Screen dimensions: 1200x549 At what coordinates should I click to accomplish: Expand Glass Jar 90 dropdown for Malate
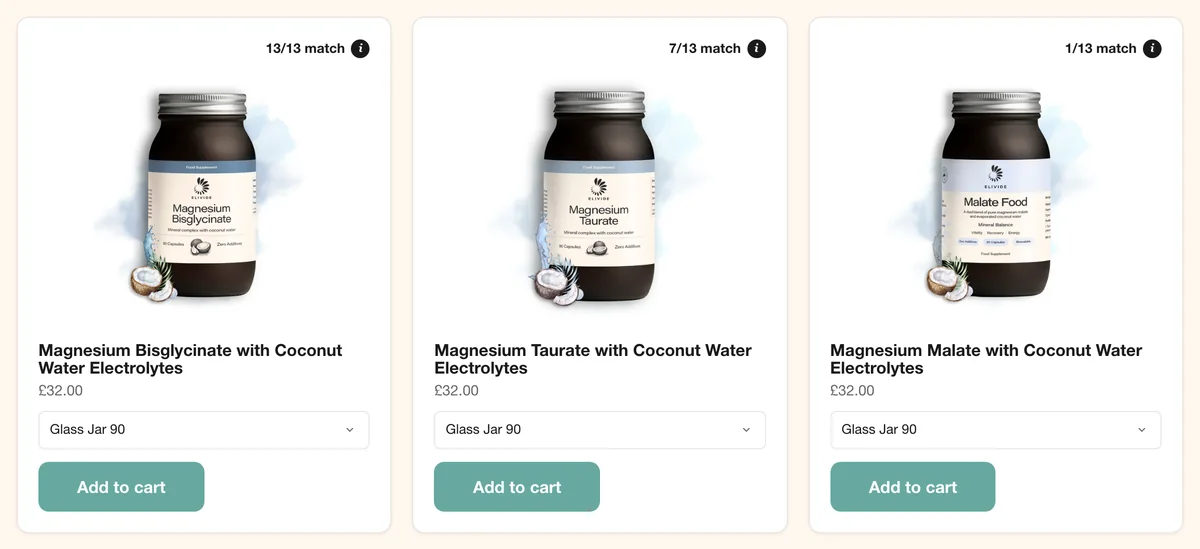coord(996,430)
